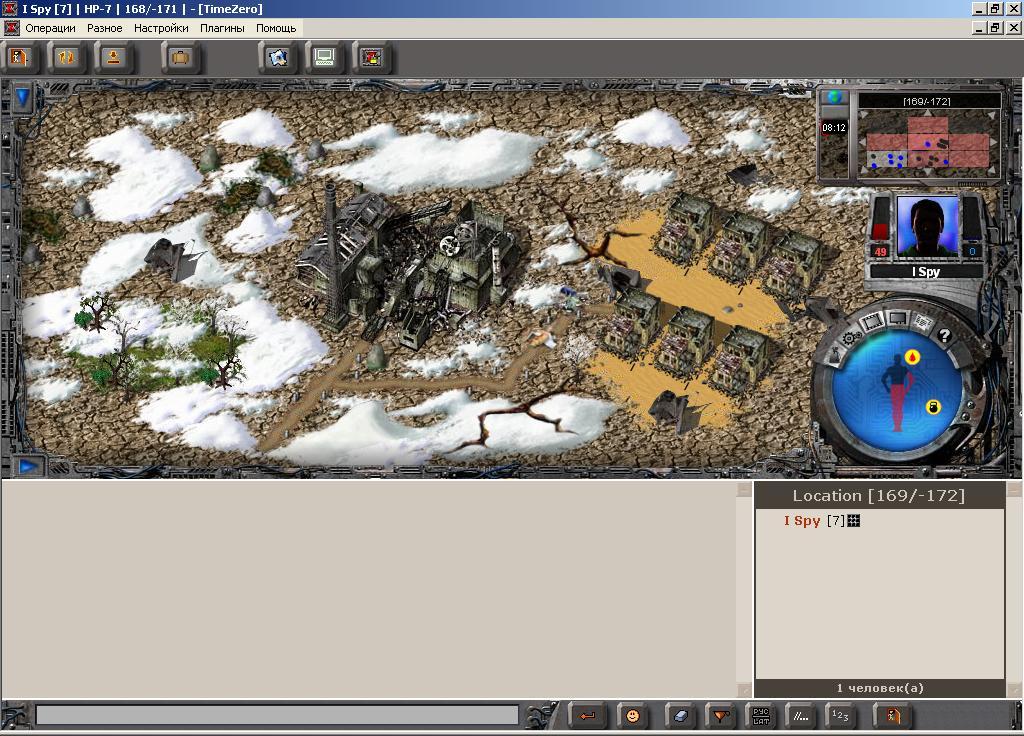Click the orange enter arrow send button
The image size is (1024, 736).
click(x=587, y=716)
